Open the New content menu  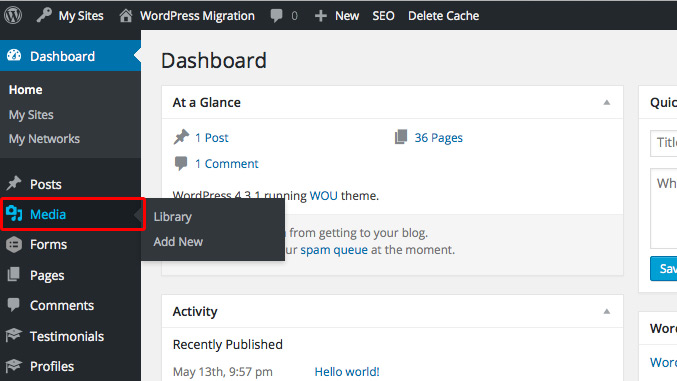point(347,16)
